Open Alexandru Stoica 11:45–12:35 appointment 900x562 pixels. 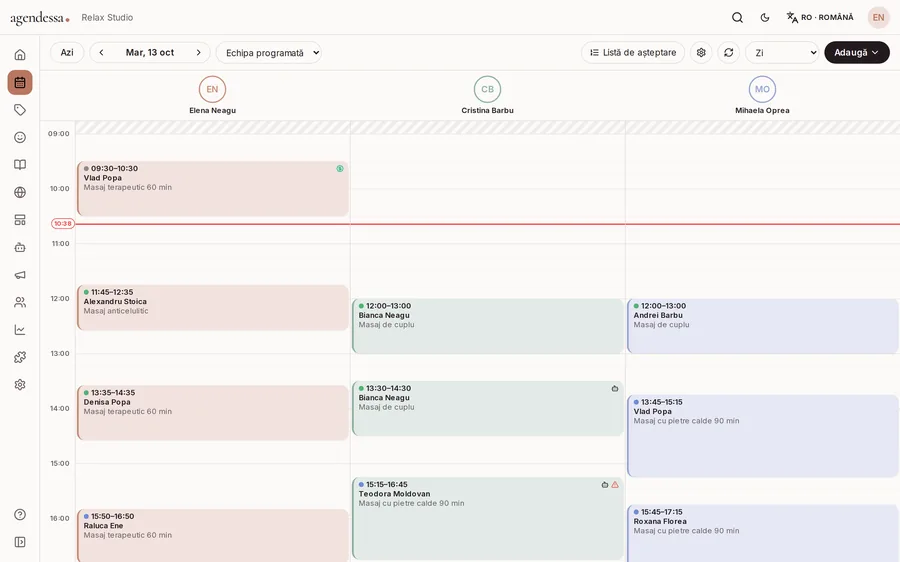tap(213, 308)
